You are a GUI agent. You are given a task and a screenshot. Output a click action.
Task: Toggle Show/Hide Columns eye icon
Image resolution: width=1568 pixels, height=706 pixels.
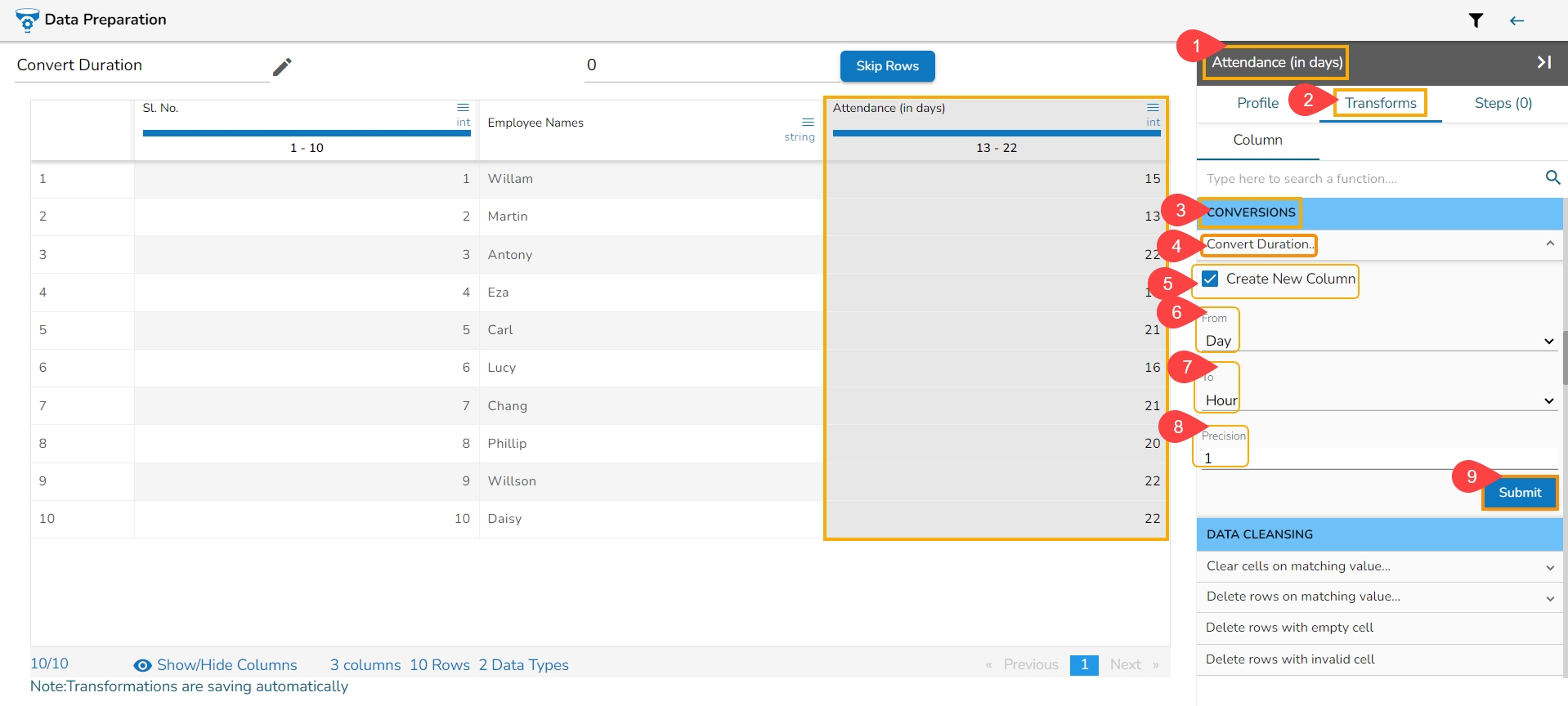point(142,665)
